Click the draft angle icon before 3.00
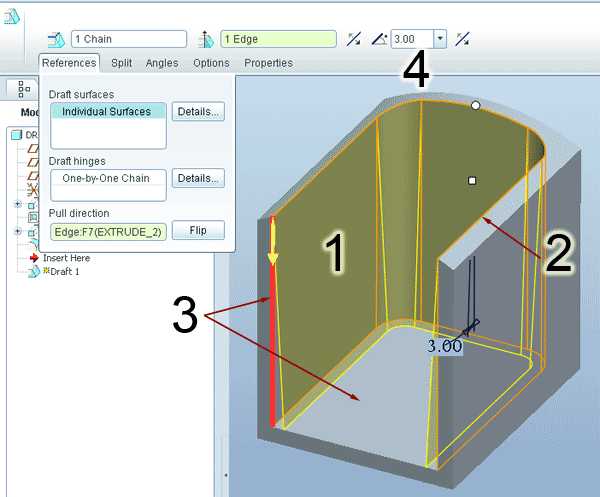 (379, 39)
